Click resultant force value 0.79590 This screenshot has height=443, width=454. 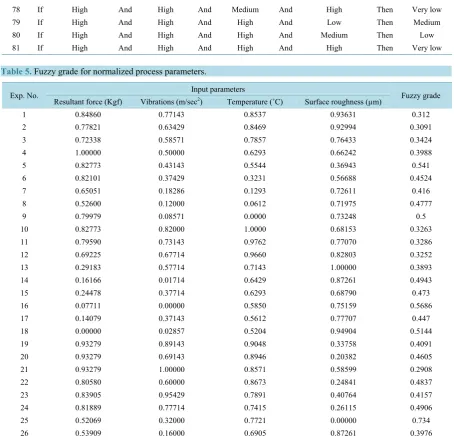[x=88, y=242]
